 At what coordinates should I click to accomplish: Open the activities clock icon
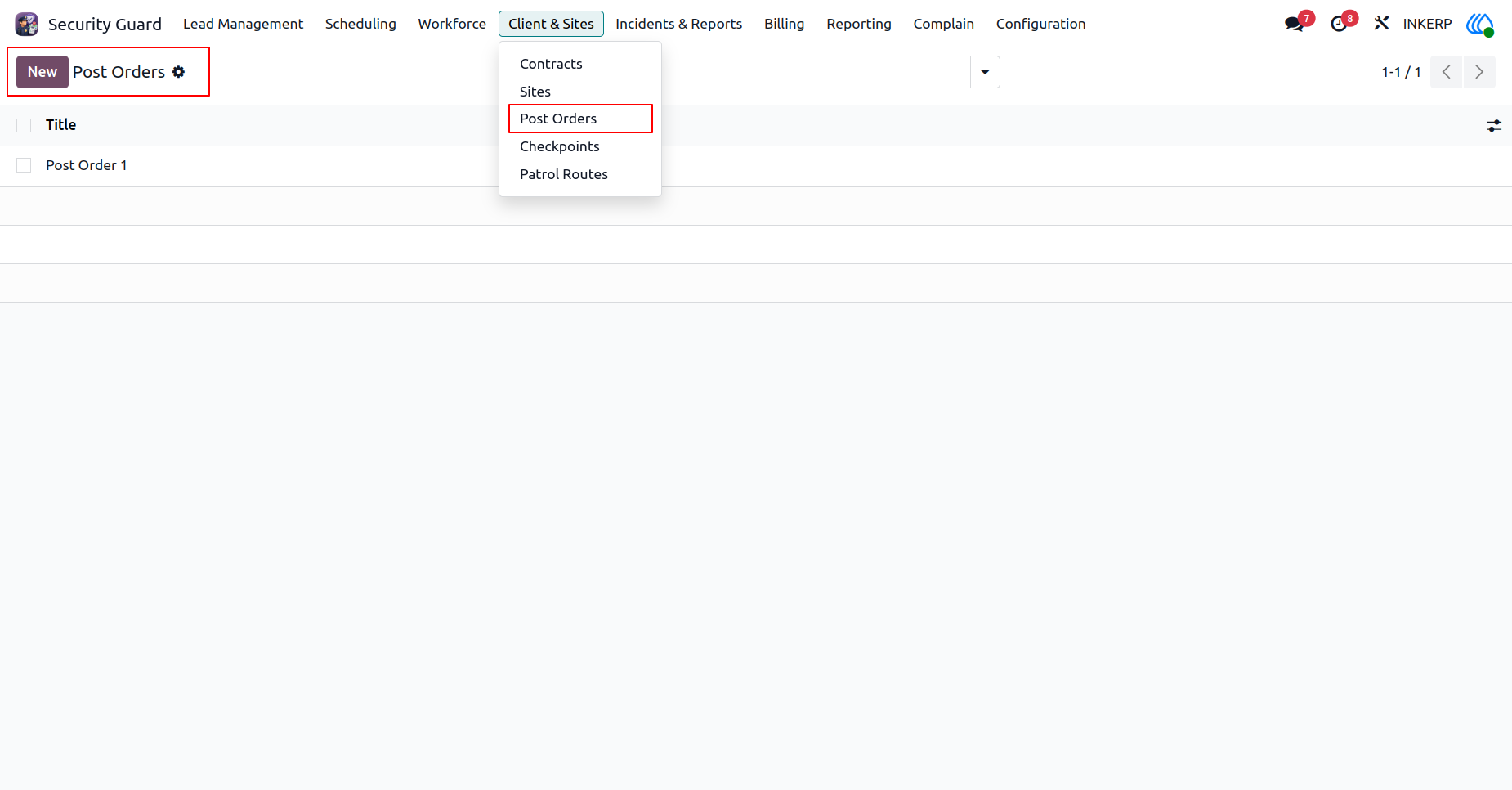pos(1339,24)
